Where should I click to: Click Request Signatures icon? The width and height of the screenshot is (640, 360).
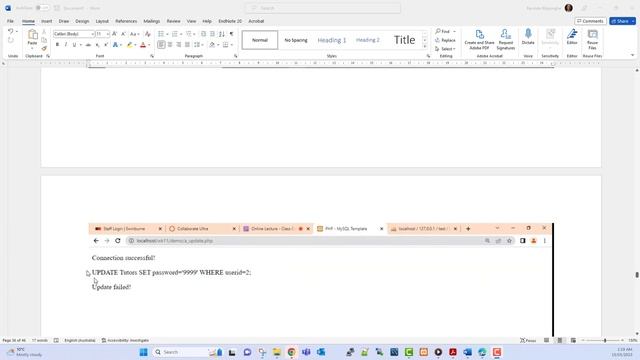click(505, 39)
